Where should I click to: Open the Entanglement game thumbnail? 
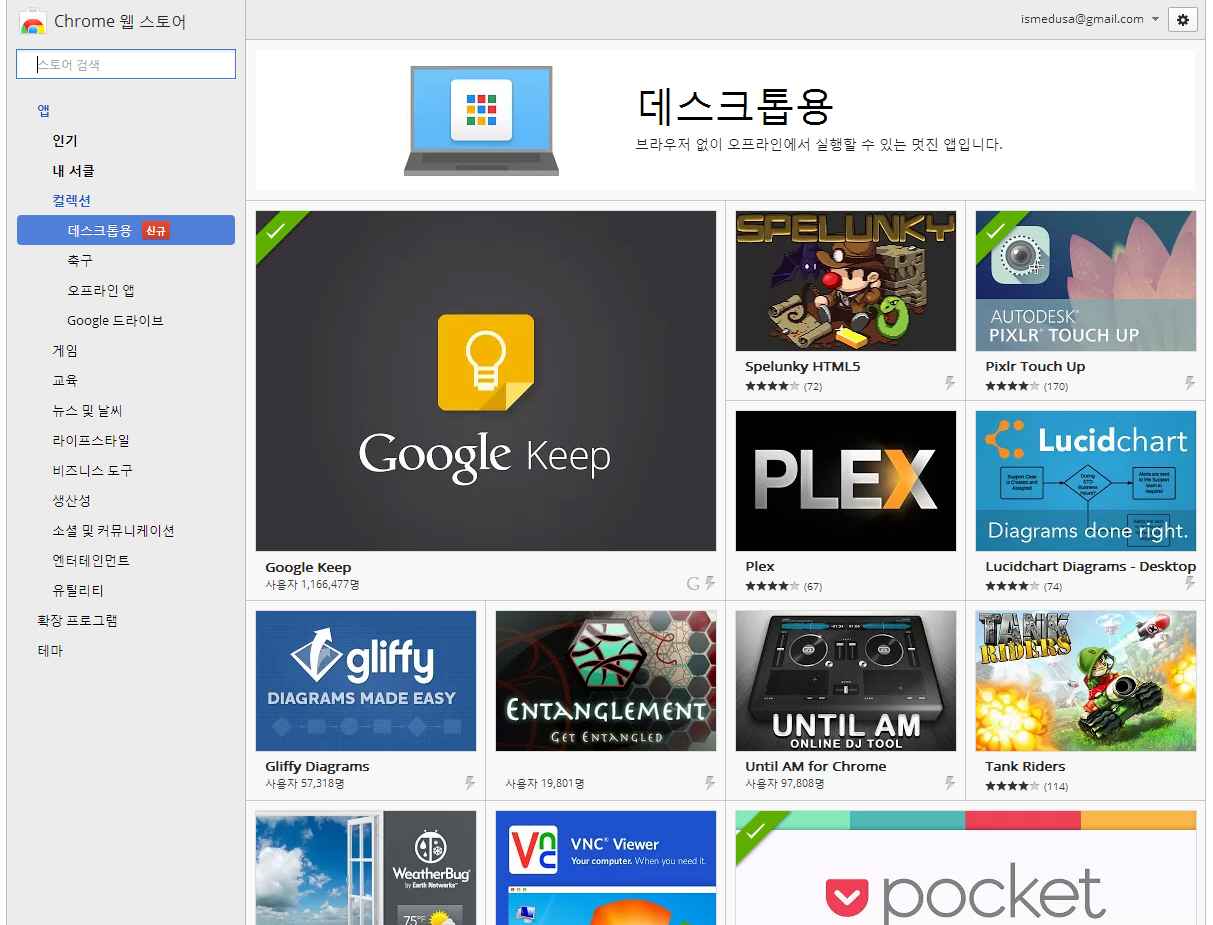click(x=606, y=680)
